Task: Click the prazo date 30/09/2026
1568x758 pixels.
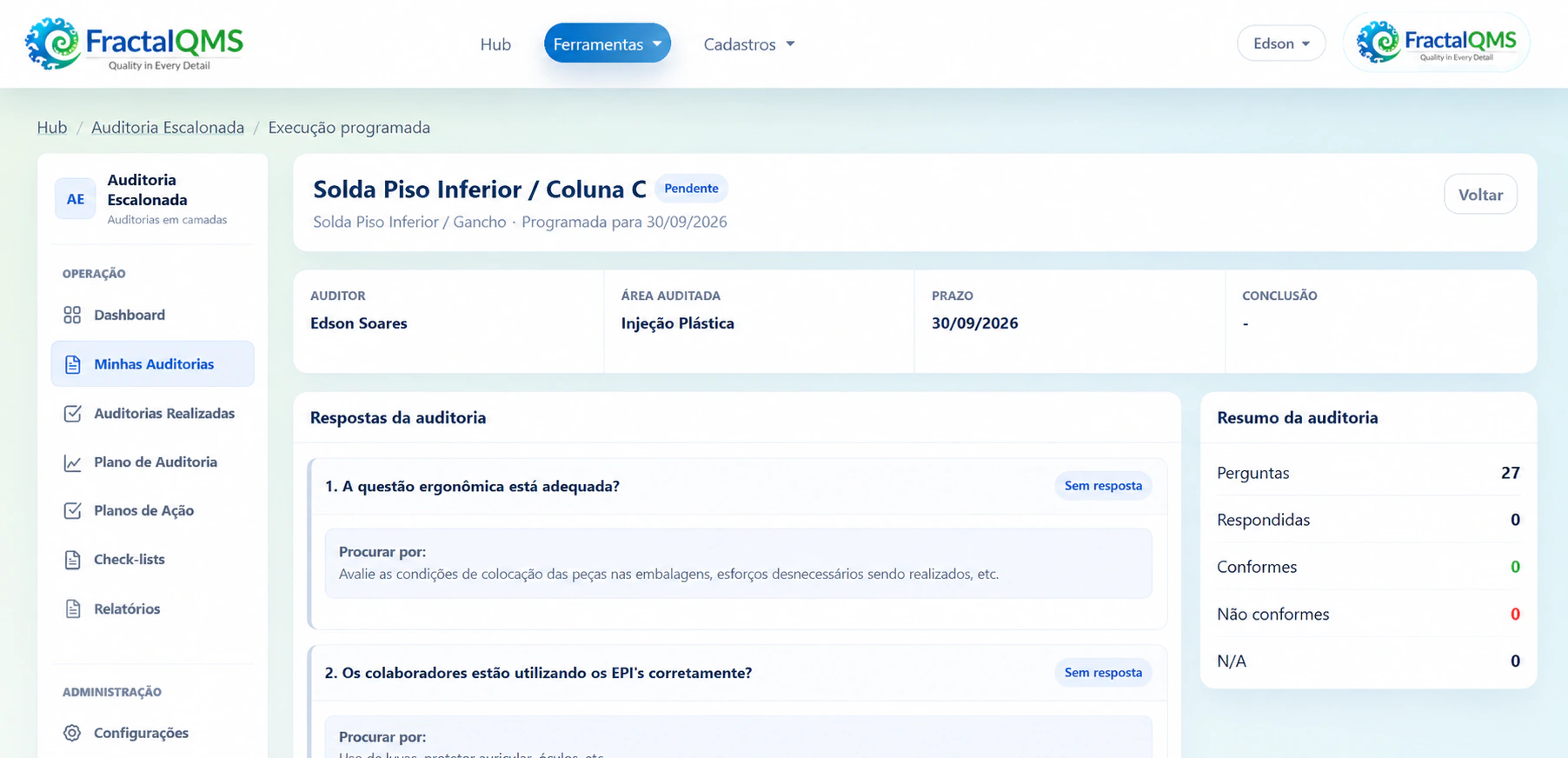Action: coord(974,323)
